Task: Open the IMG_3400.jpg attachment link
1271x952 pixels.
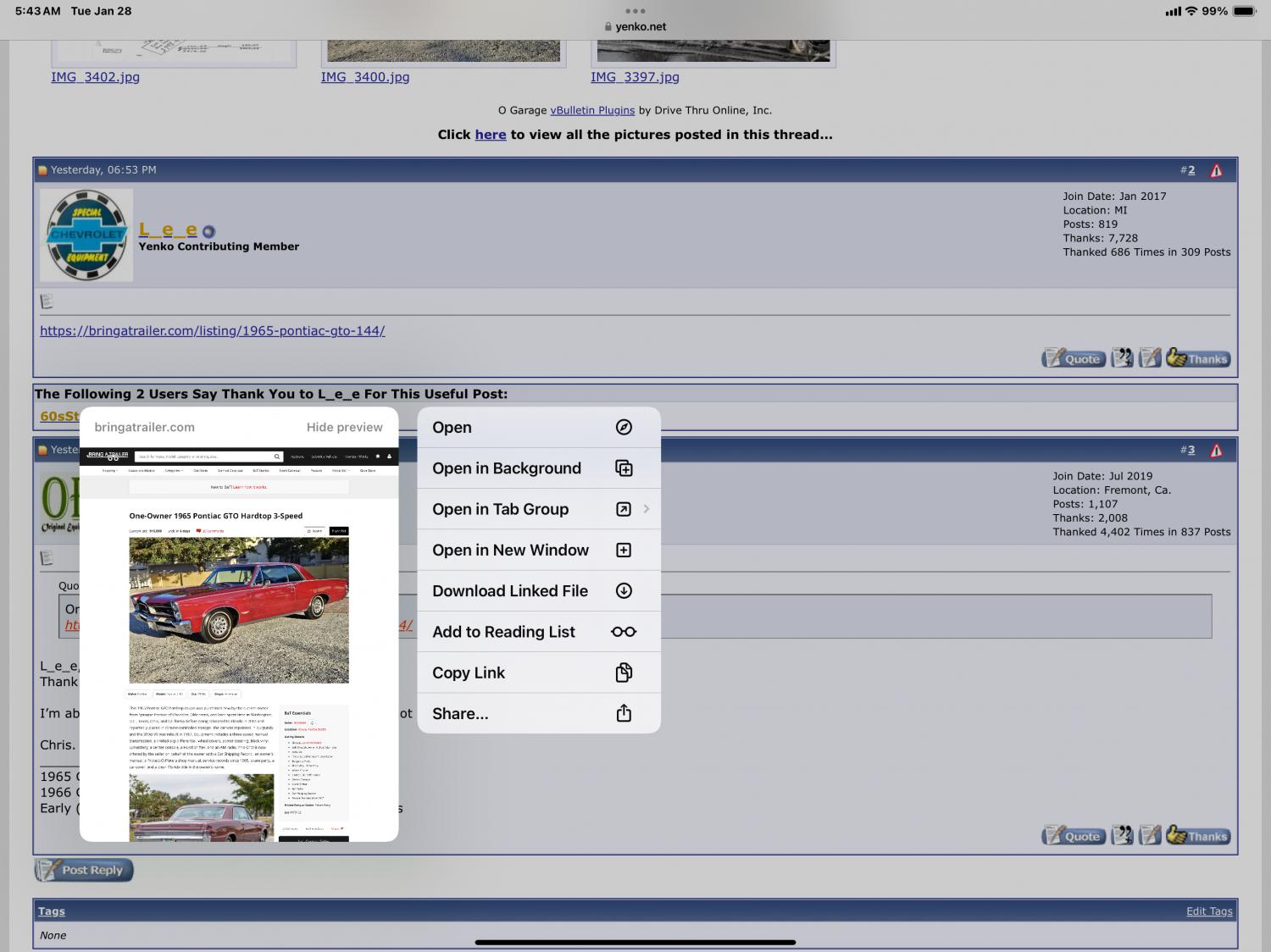Action: coord(364,77)
